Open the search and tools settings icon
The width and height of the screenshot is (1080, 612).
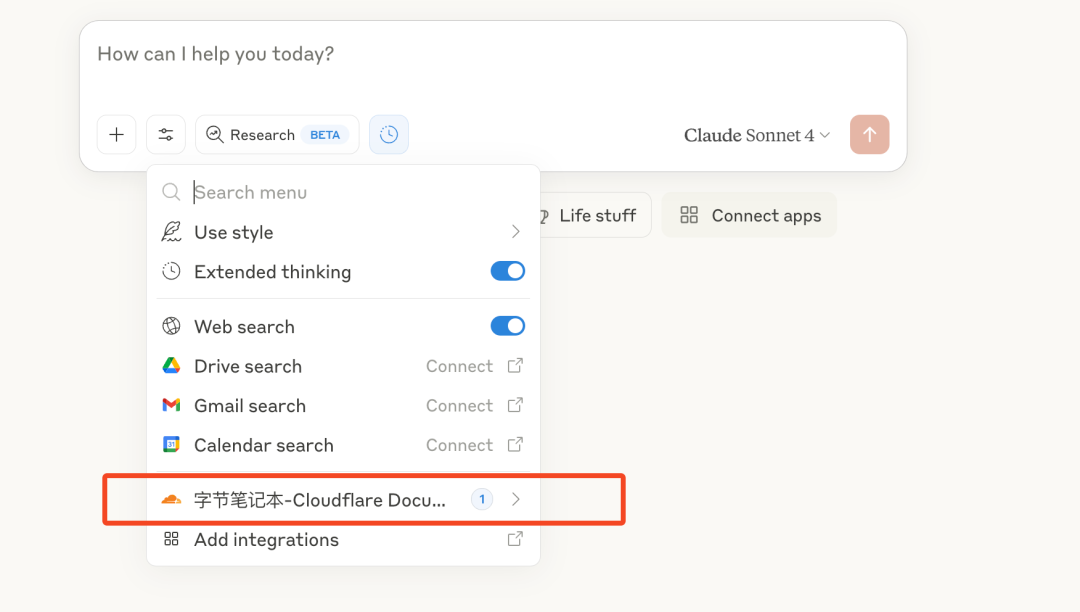[x=166, y=135]
